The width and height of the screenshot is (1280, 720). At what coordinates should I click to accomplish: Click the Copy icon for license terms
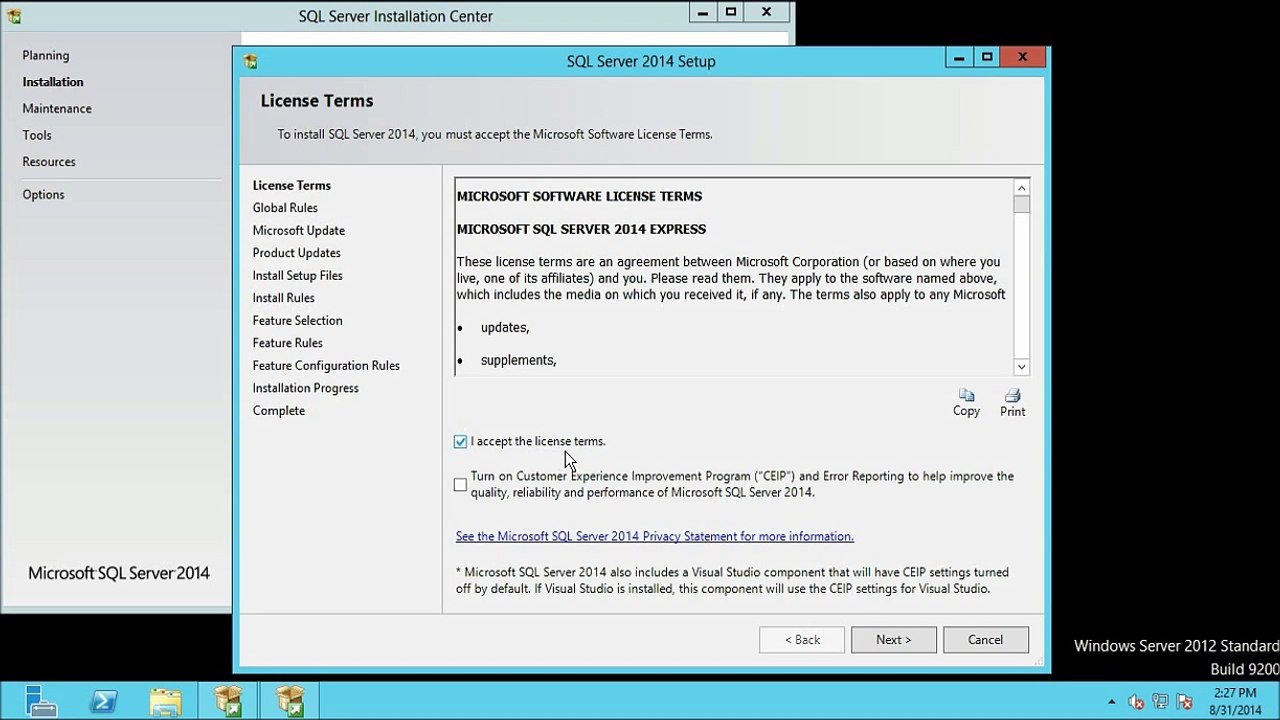pyautogui.click(x=966, y=403)
